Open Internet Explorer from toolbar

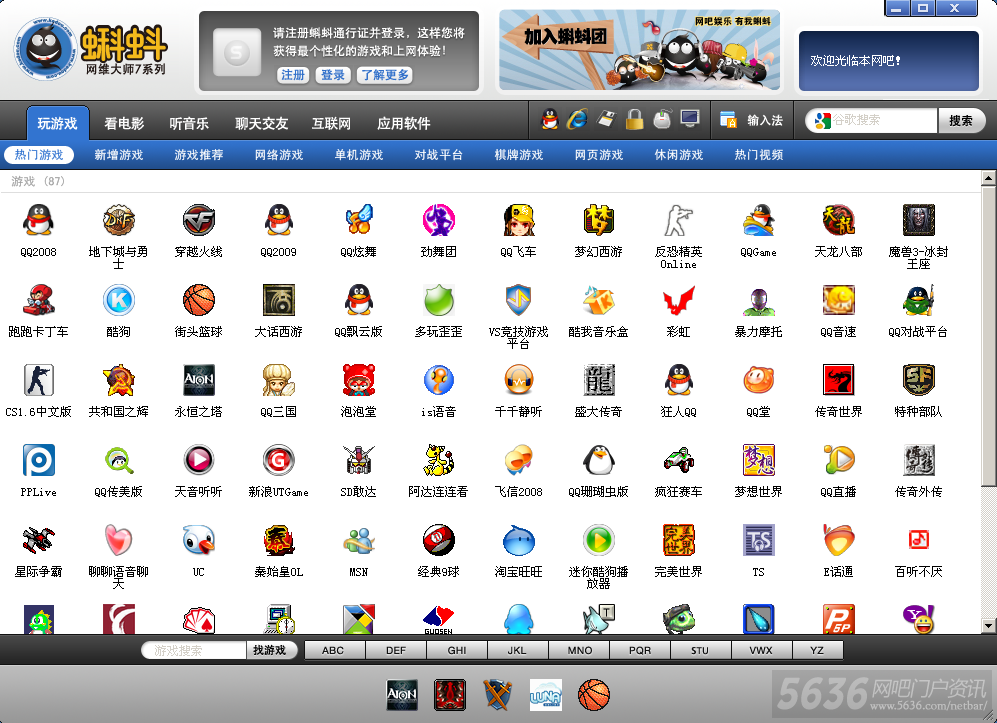point(577,119)
